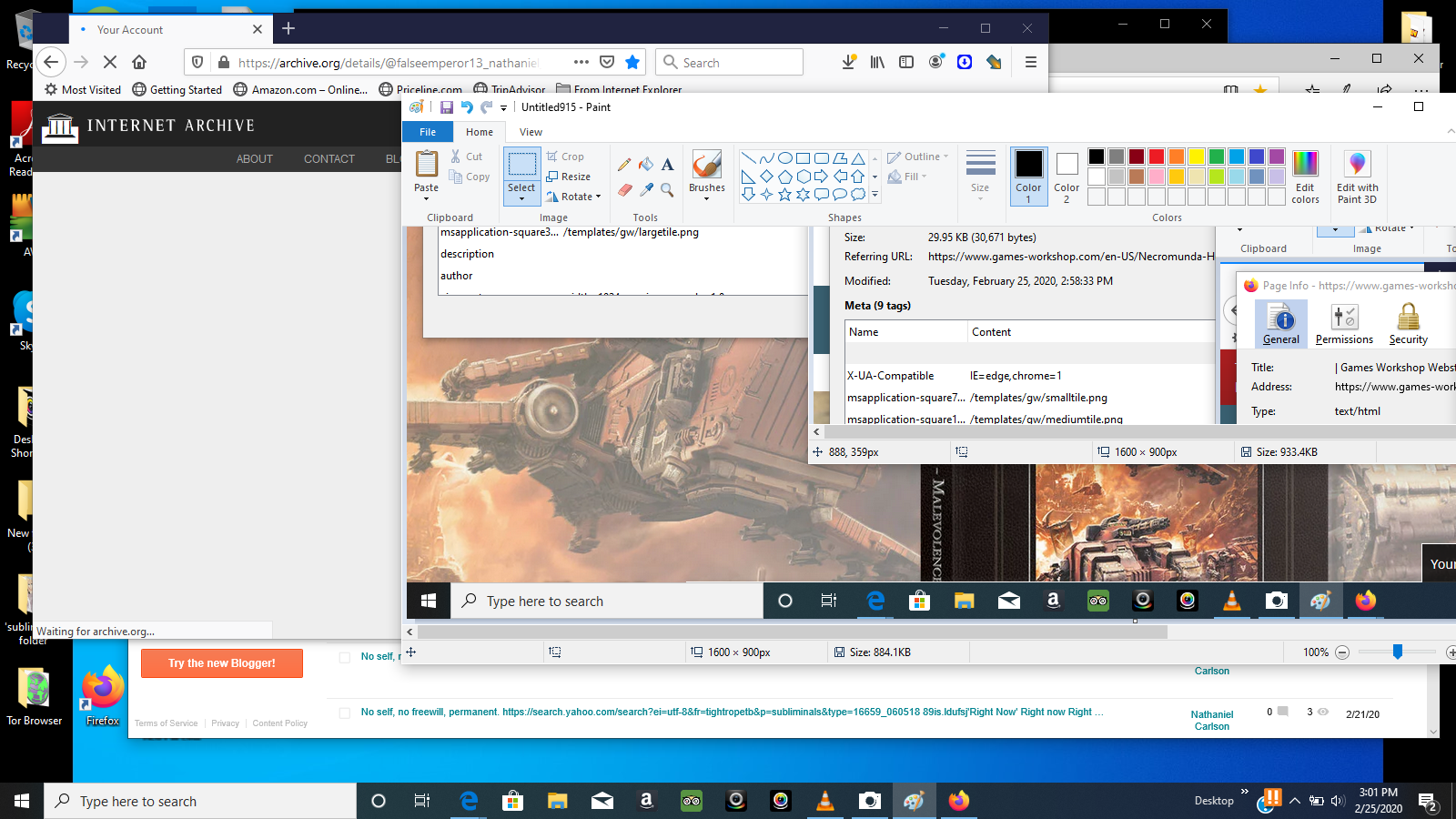Launch VLC from the taskbar
1456x819 pixels.
coord(825,801)
